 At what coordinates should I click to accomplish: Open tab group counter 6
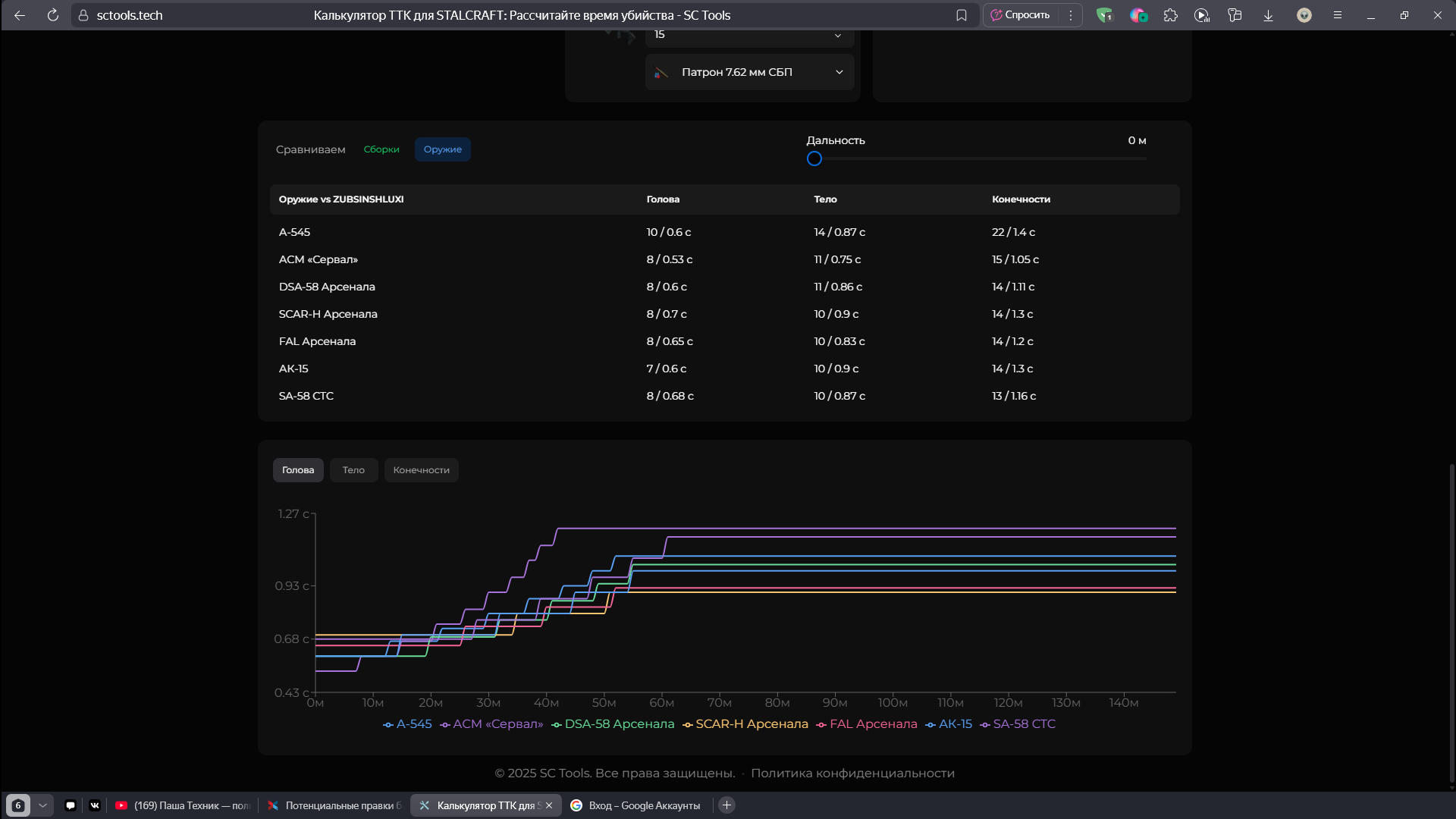(18, 805)
